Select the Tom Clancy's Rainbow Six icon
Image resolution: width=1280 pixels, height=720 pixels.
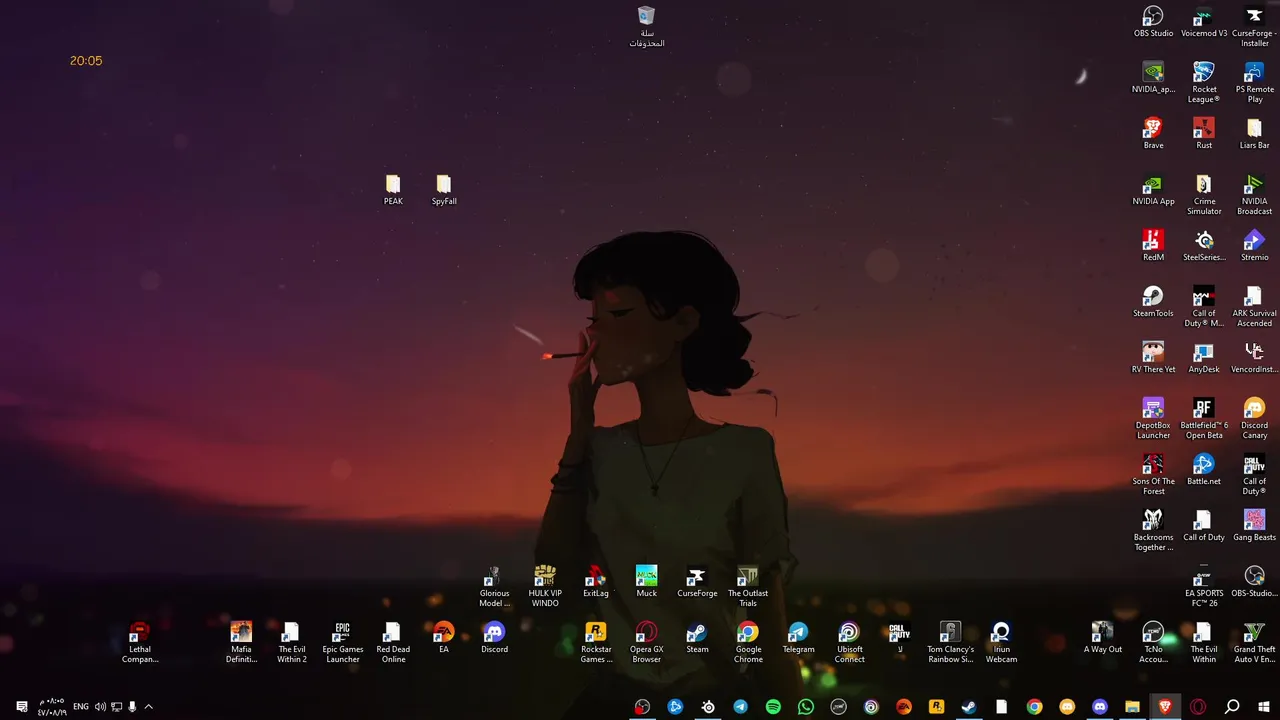coord(950,642)
